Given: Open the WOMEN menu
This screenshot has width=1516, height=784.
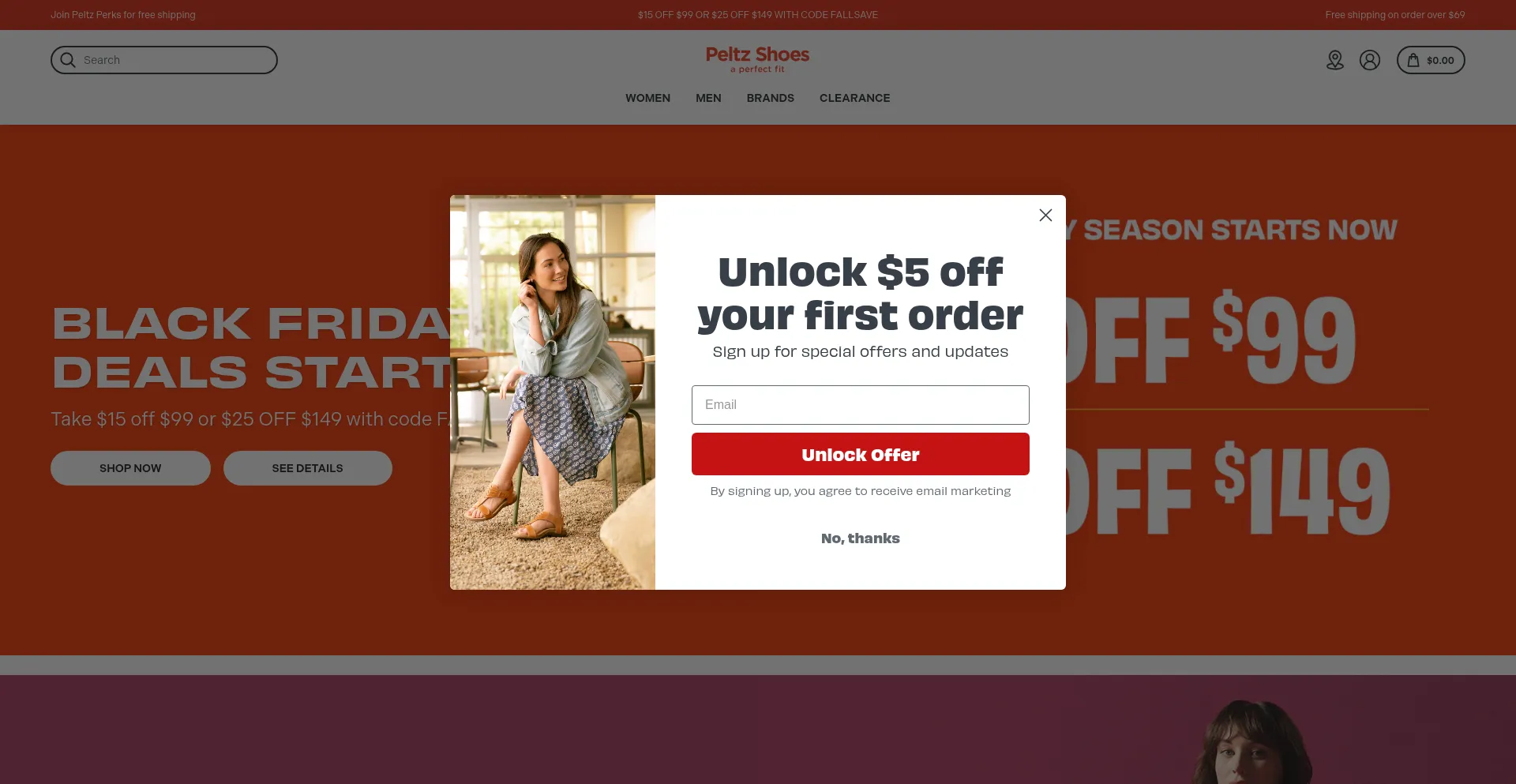Looking at the screenshot, I should [647, 98].
